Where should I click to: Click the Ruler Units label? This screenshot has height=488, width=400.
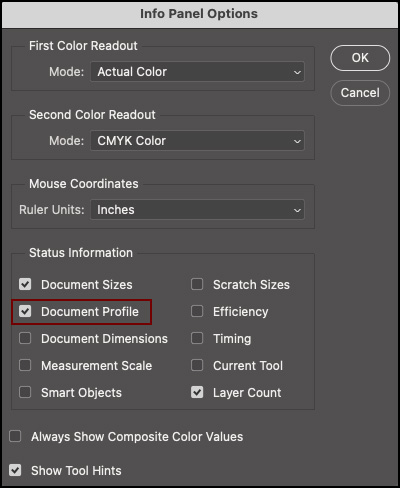coord(52,210)
